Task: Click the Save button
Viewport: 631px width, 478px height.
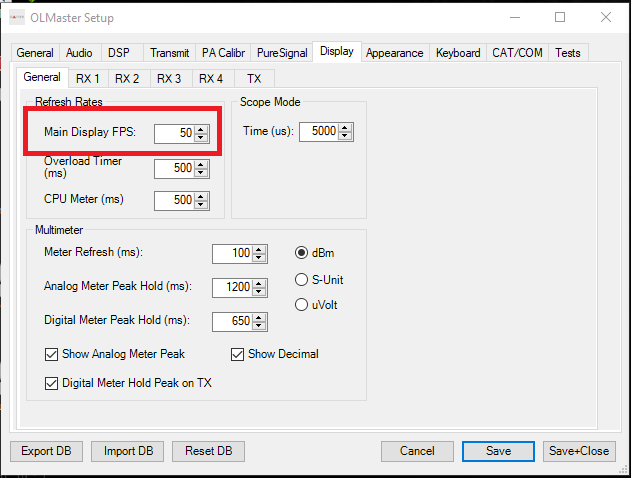Action: coord(498,451)
